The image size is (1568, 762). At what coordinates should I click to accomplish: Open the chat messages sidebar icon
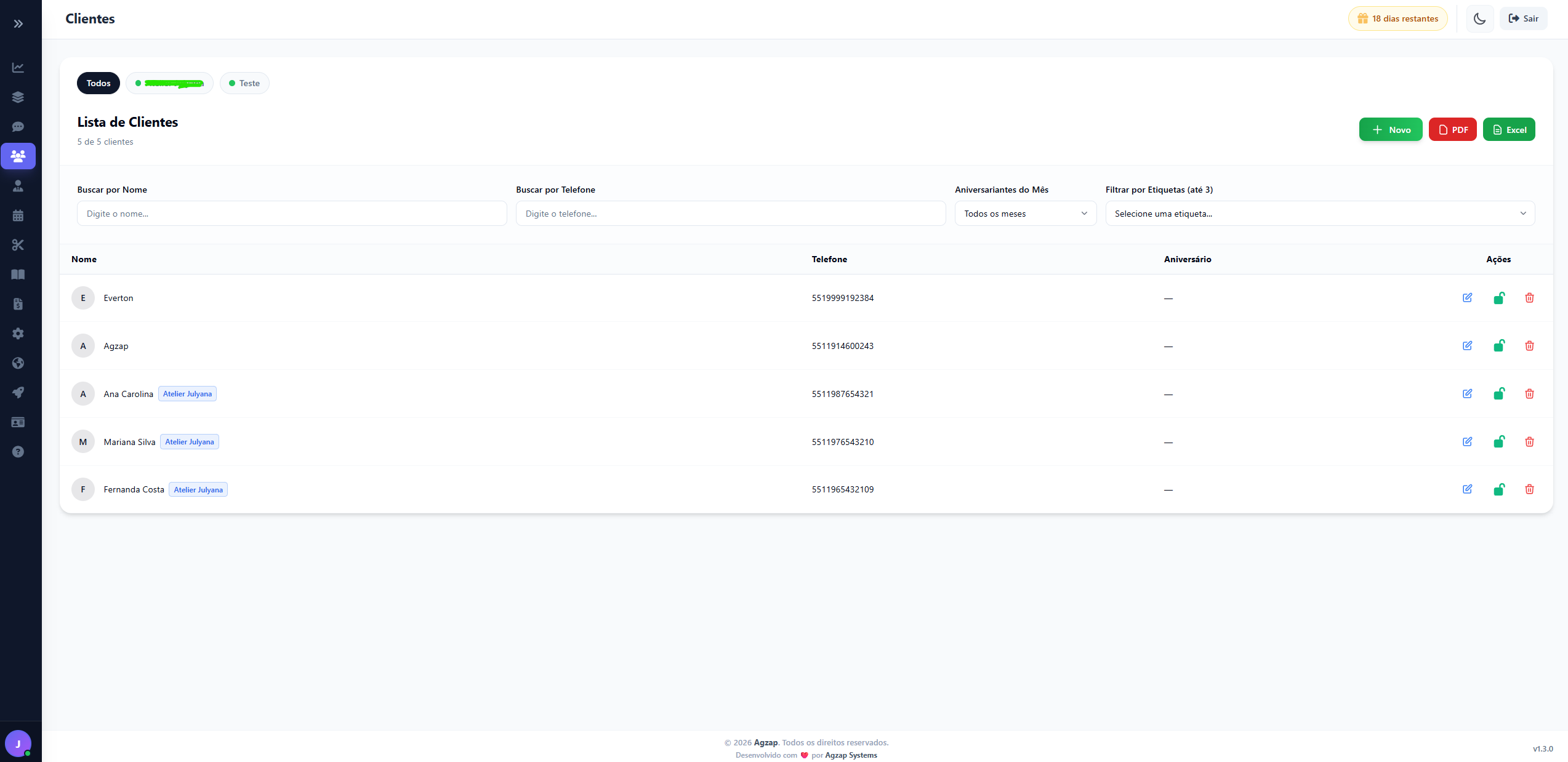[18, 127]
